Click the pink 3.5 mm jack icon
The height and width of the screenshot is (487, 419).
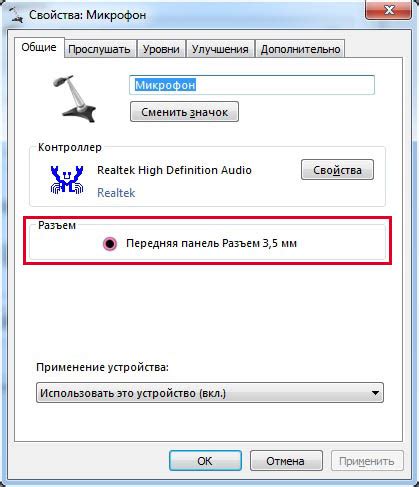[x=110, y=244]
